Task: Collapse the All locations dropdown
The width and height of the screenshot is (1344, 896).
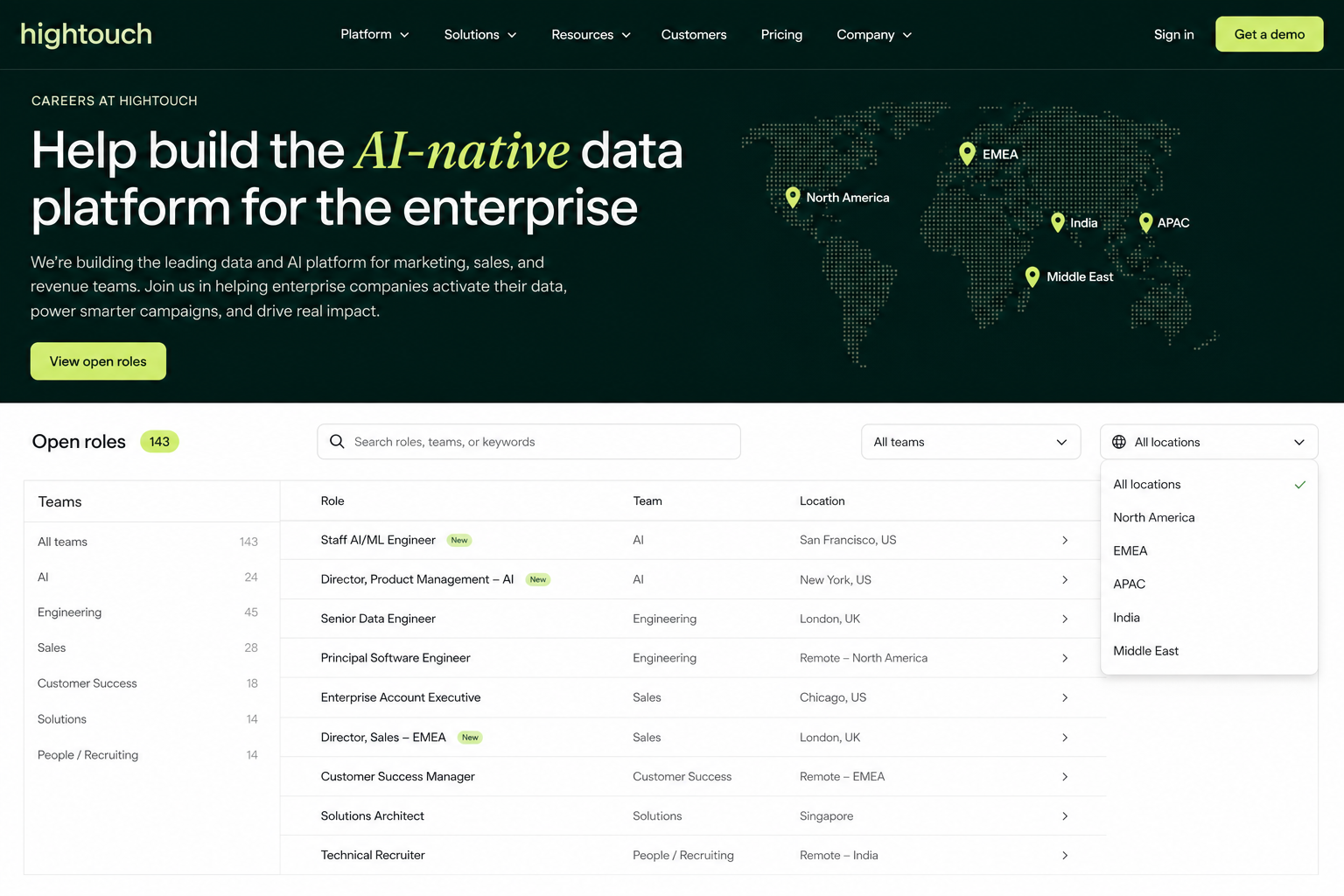Action: [1208, 442]
